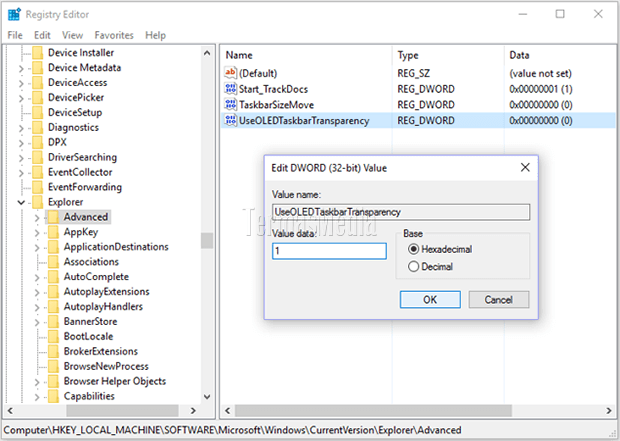Click the tree pane horizontal scrollbar thumb

pos(122,411)
